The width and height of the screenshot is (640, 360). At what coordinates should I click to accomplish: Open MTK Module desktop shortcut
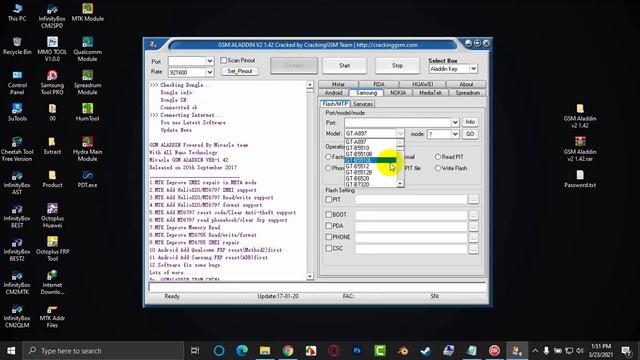[87, 12]
